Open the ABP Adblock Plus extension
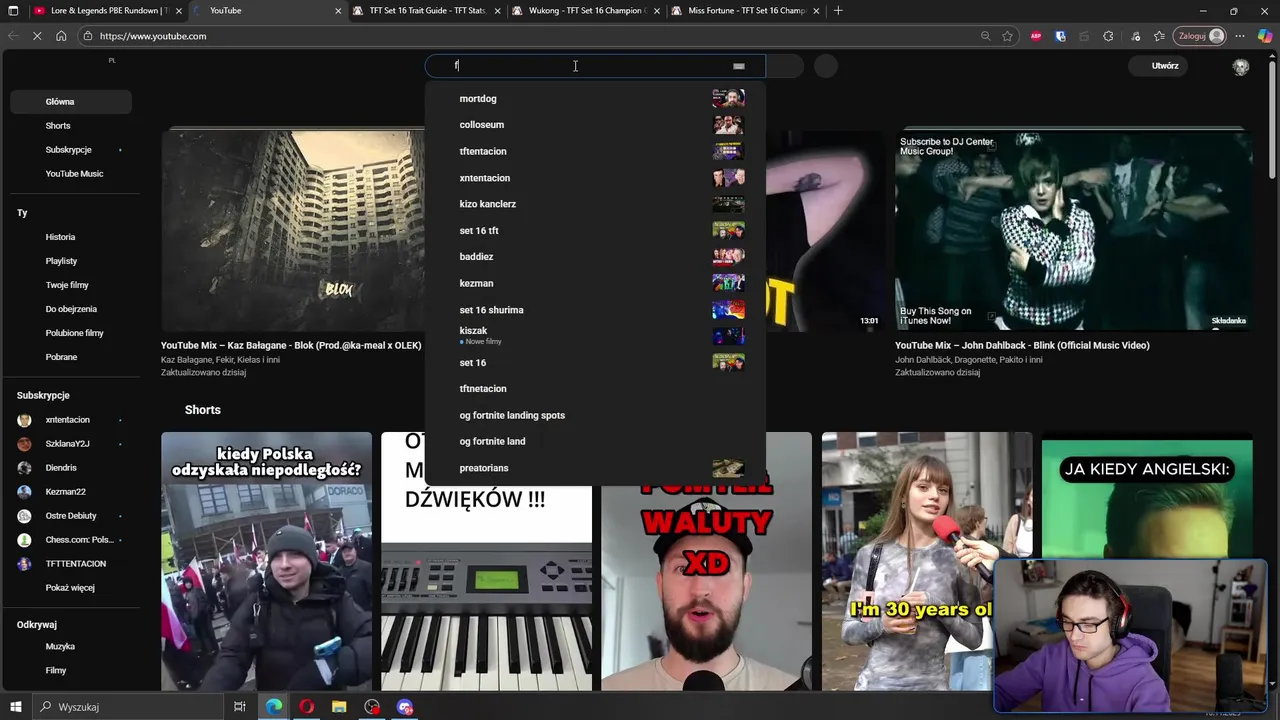The height and width of the screenshot is (720, 1280). (x=1036, y=36)
